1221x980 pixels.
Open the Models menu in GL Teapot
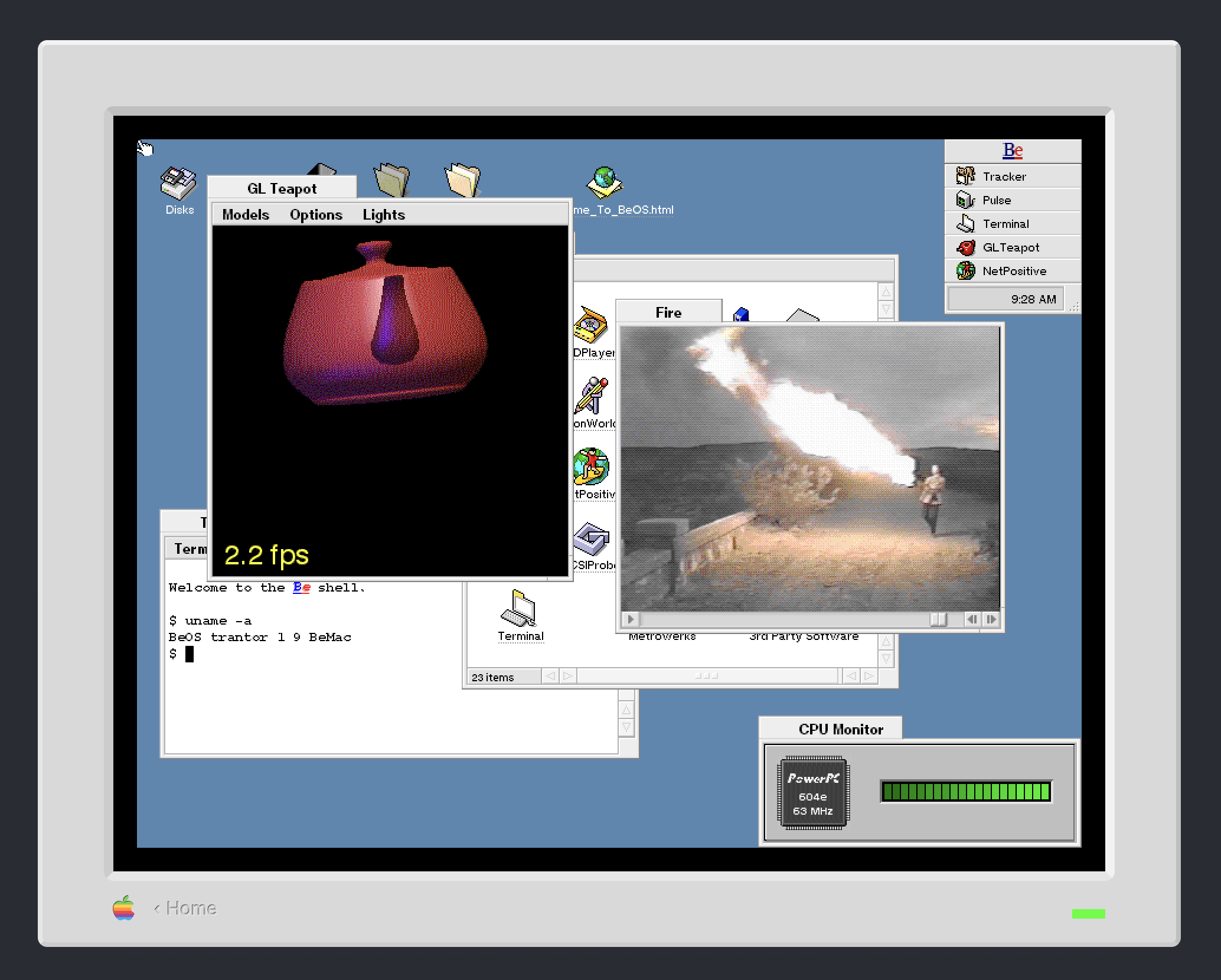(x=246, y=215)
